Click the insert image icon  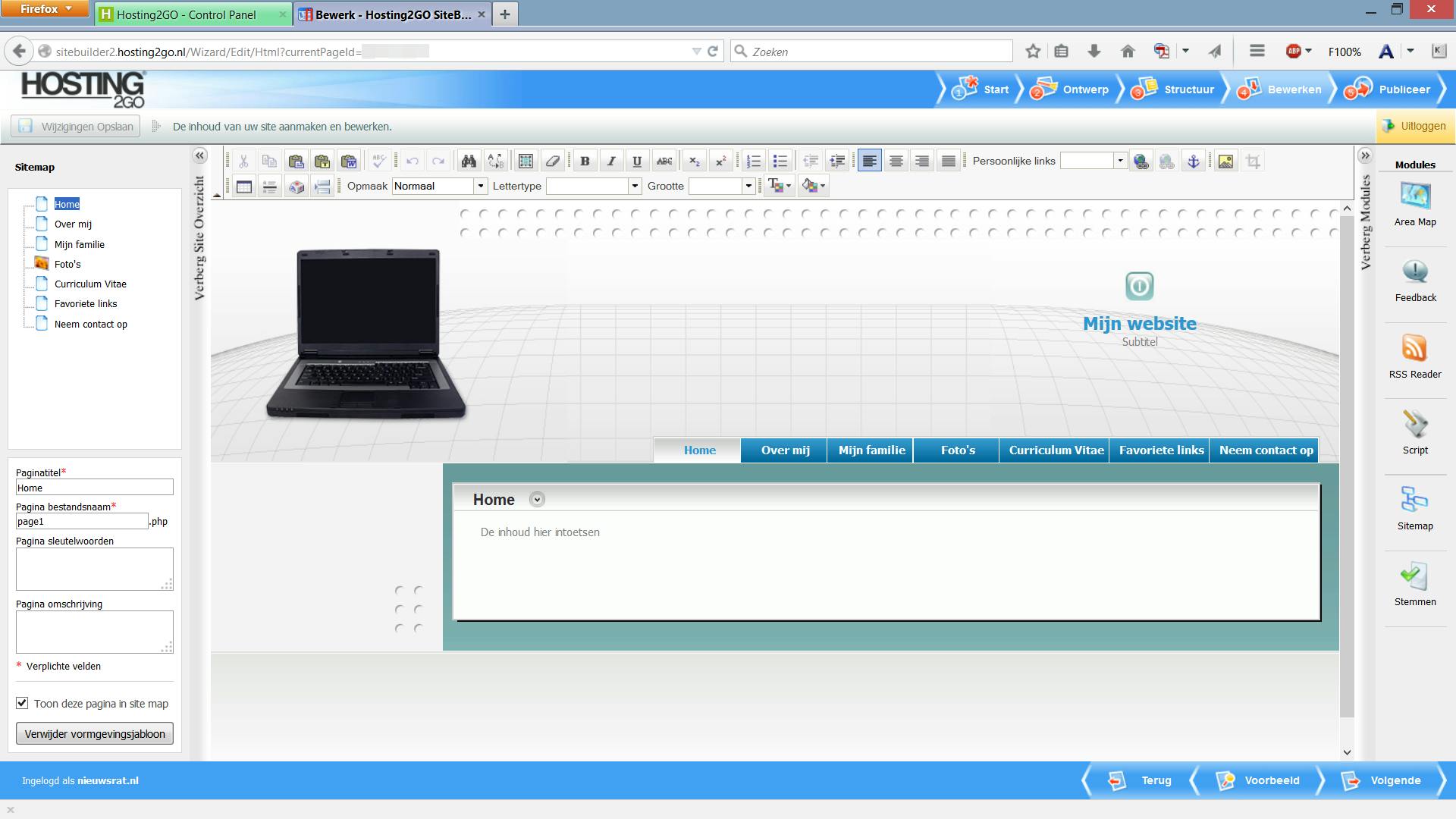1225,161
